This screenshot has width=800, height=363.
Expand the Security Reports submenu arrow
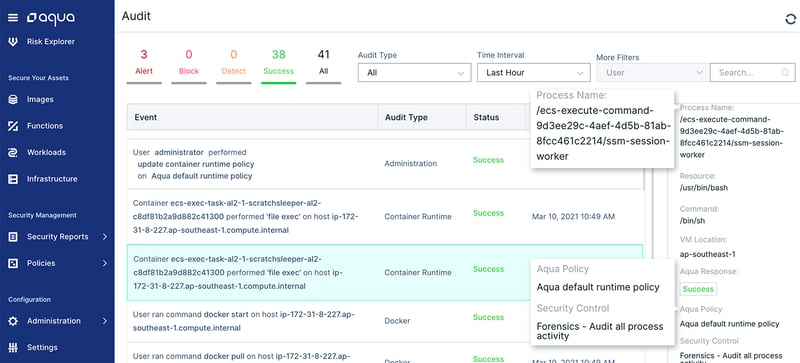[x=105, y=237]
